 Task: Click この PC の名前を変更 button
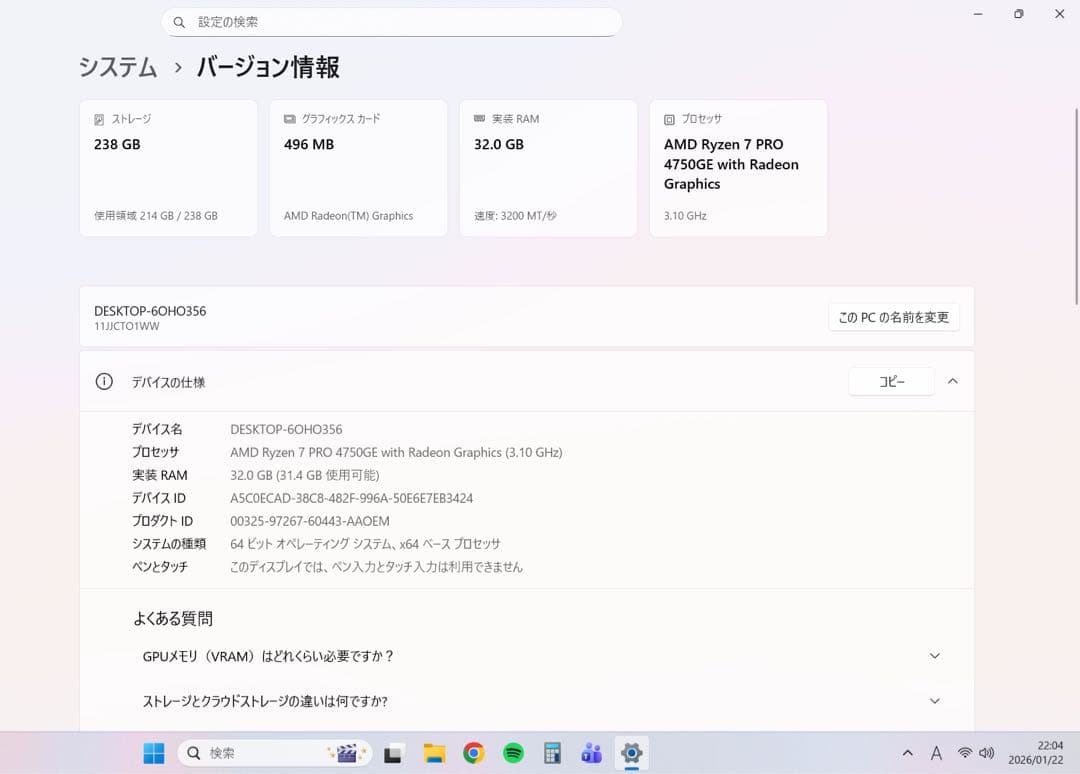[893, 317]
